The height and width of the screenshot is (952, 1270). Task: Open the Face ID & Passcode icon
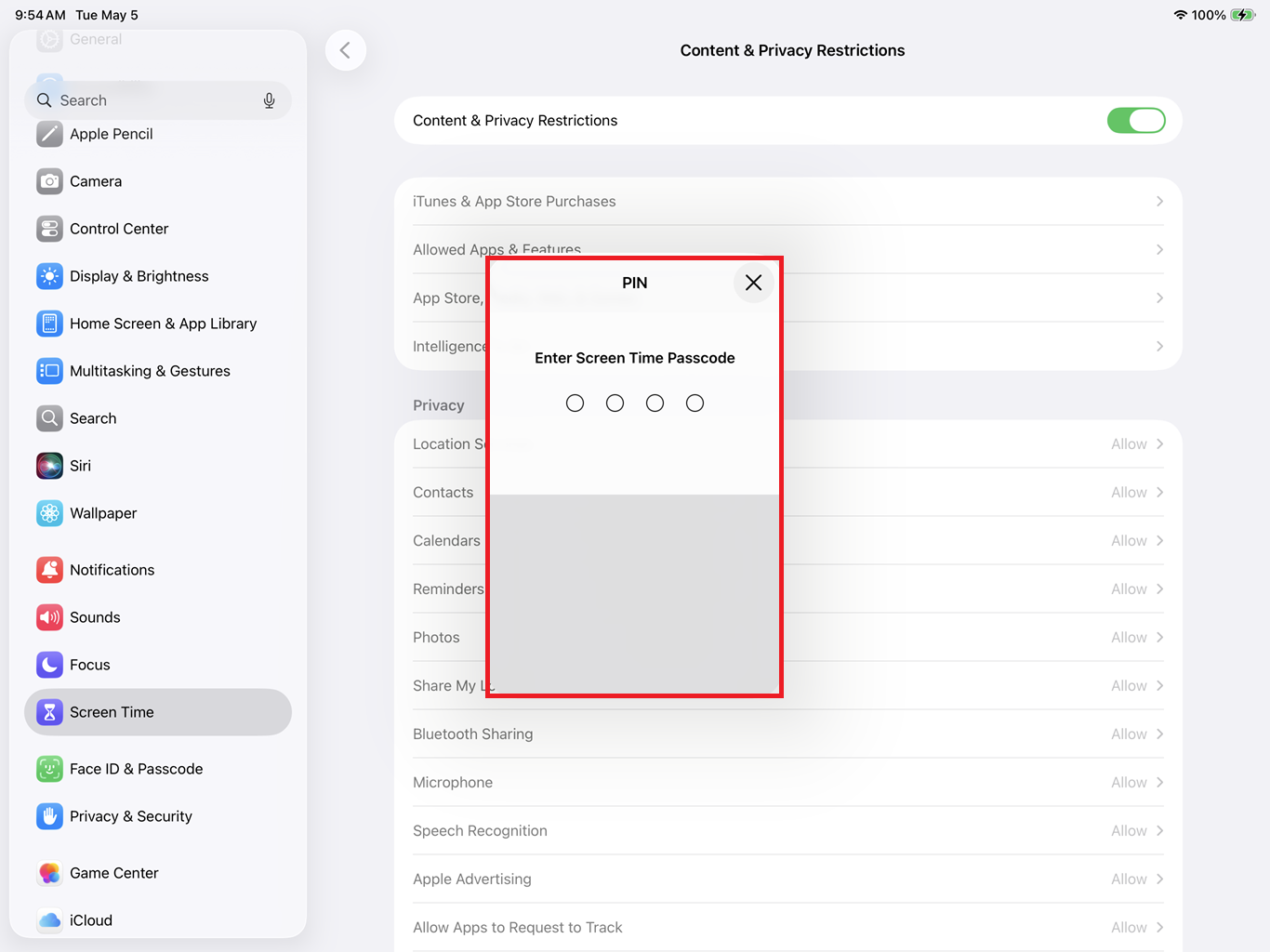pyautogui.click(x=49, y=769)
